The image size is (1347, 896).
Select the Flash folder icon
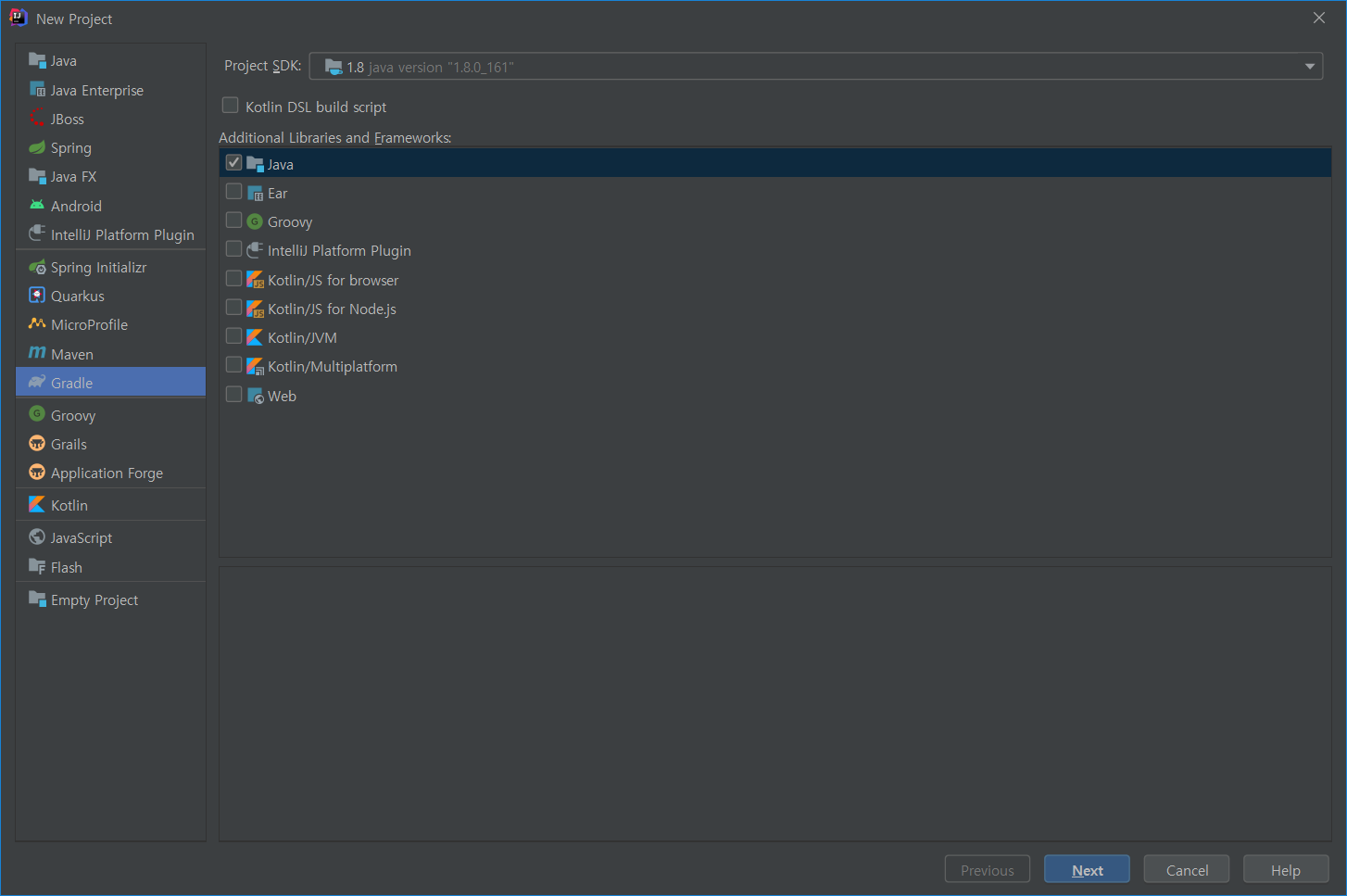pyautogui.click(x=37, y=566)
